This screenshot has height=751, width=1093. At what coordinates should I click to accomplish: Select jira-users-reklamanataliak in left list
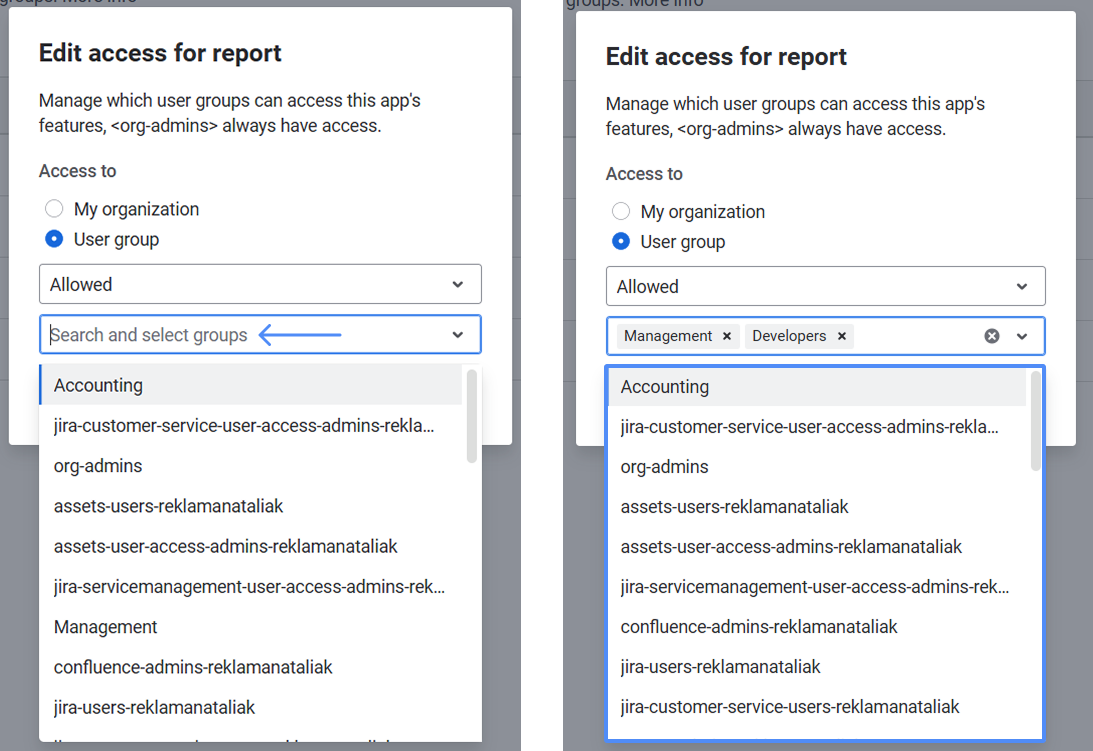[154, 707]
